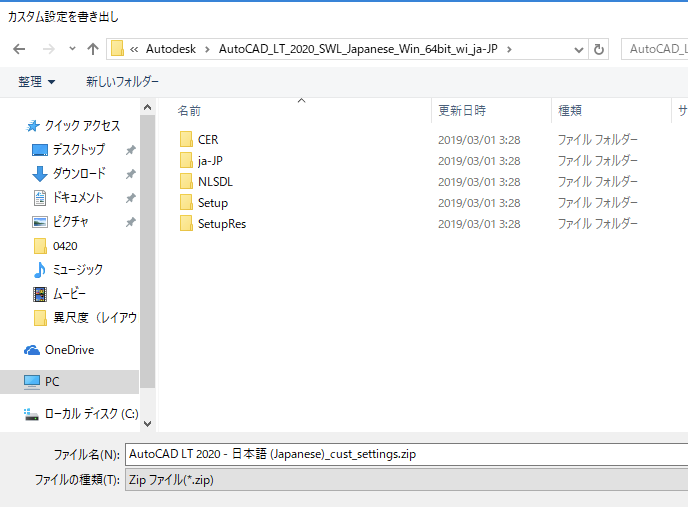Image resolution: width=688 pixels, height=507 pixels.
Task: Select ローカル ディスク (C:) in navigation pane
Action: [x=91, y=414]
